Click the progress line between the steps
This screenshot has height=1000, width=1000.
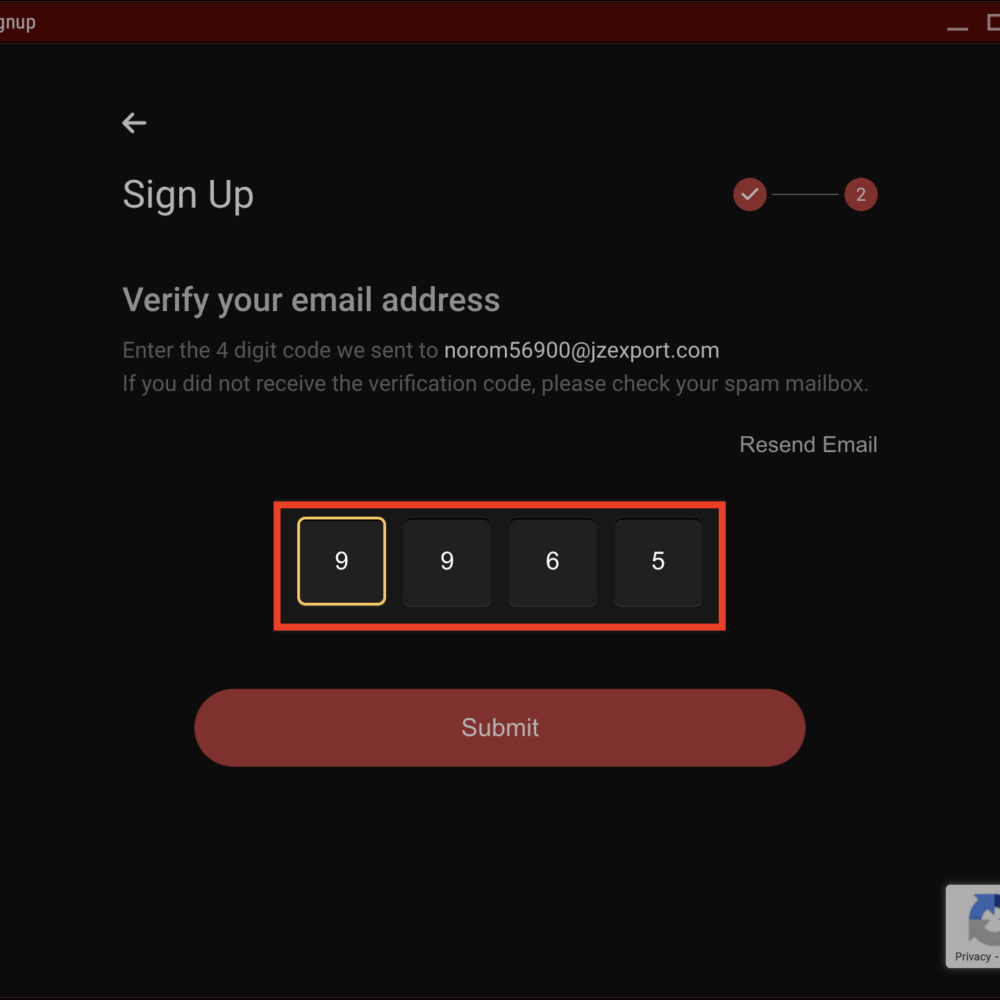tap(805, 194)
